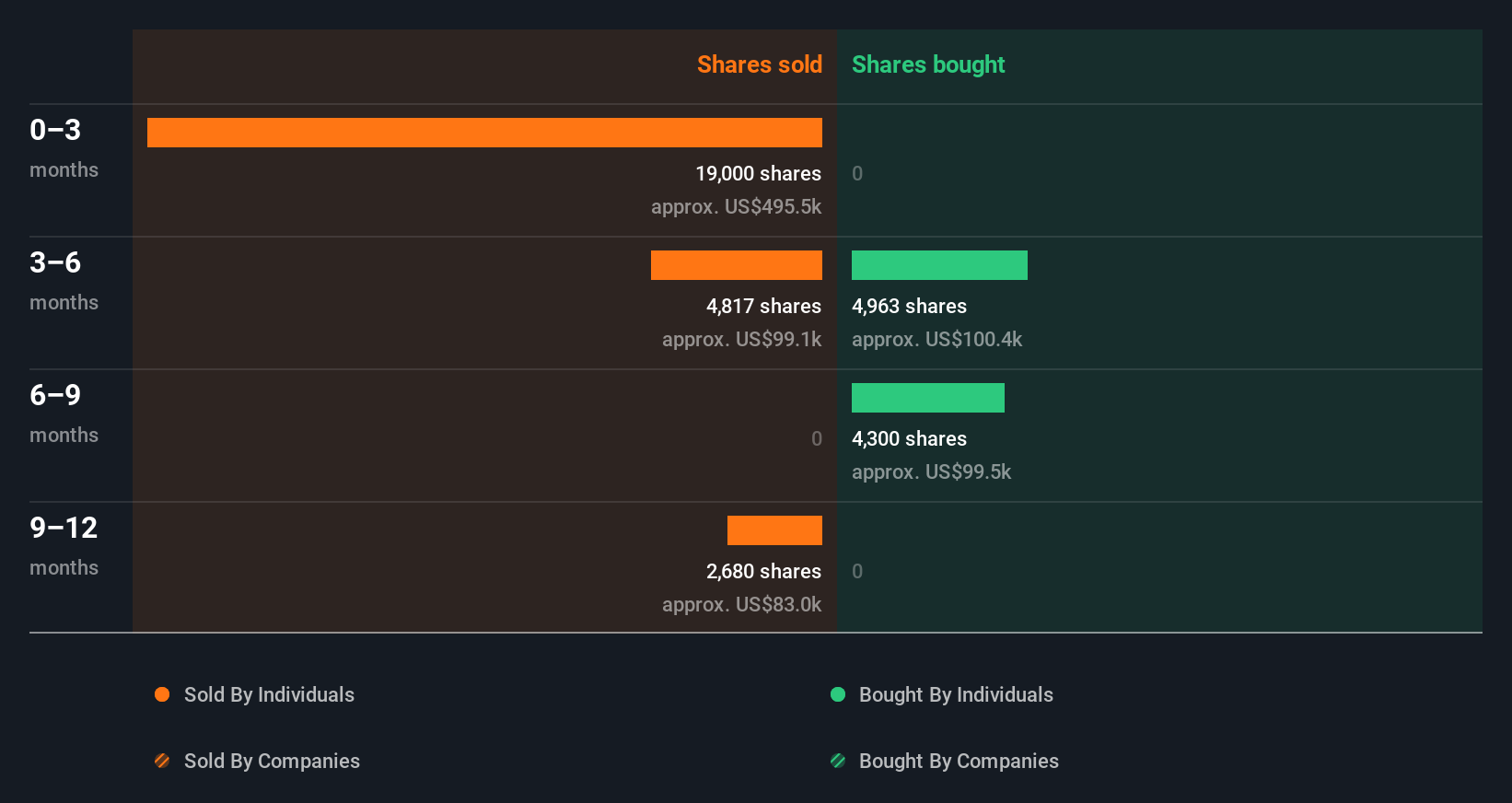This screenshot has width=1512, height=803.
Task: Click the 9–12 months row label
Action: [x=64, y=545]
